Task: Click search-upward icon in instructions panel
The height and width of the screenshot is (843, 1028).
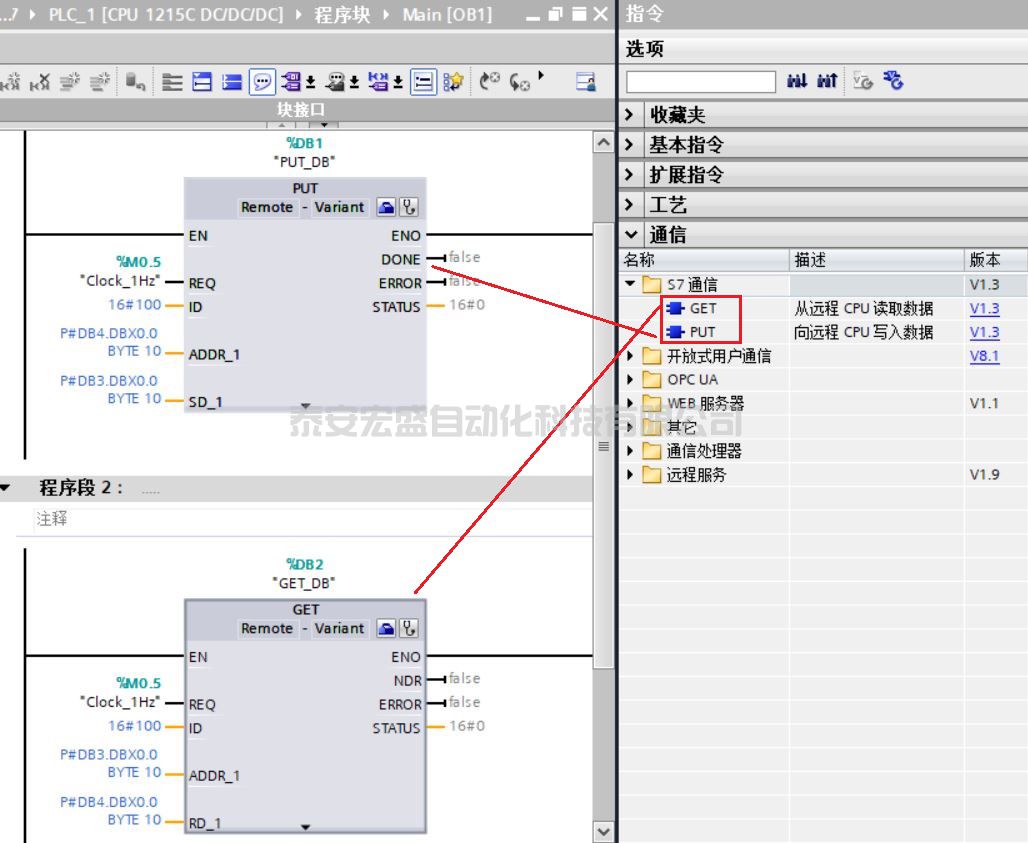Action: [826, 82]
